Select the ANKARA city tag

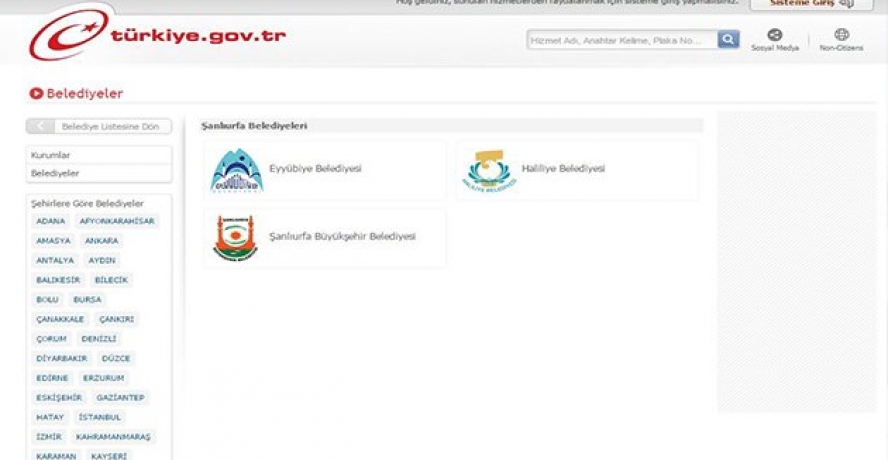[x=102, y=241]
